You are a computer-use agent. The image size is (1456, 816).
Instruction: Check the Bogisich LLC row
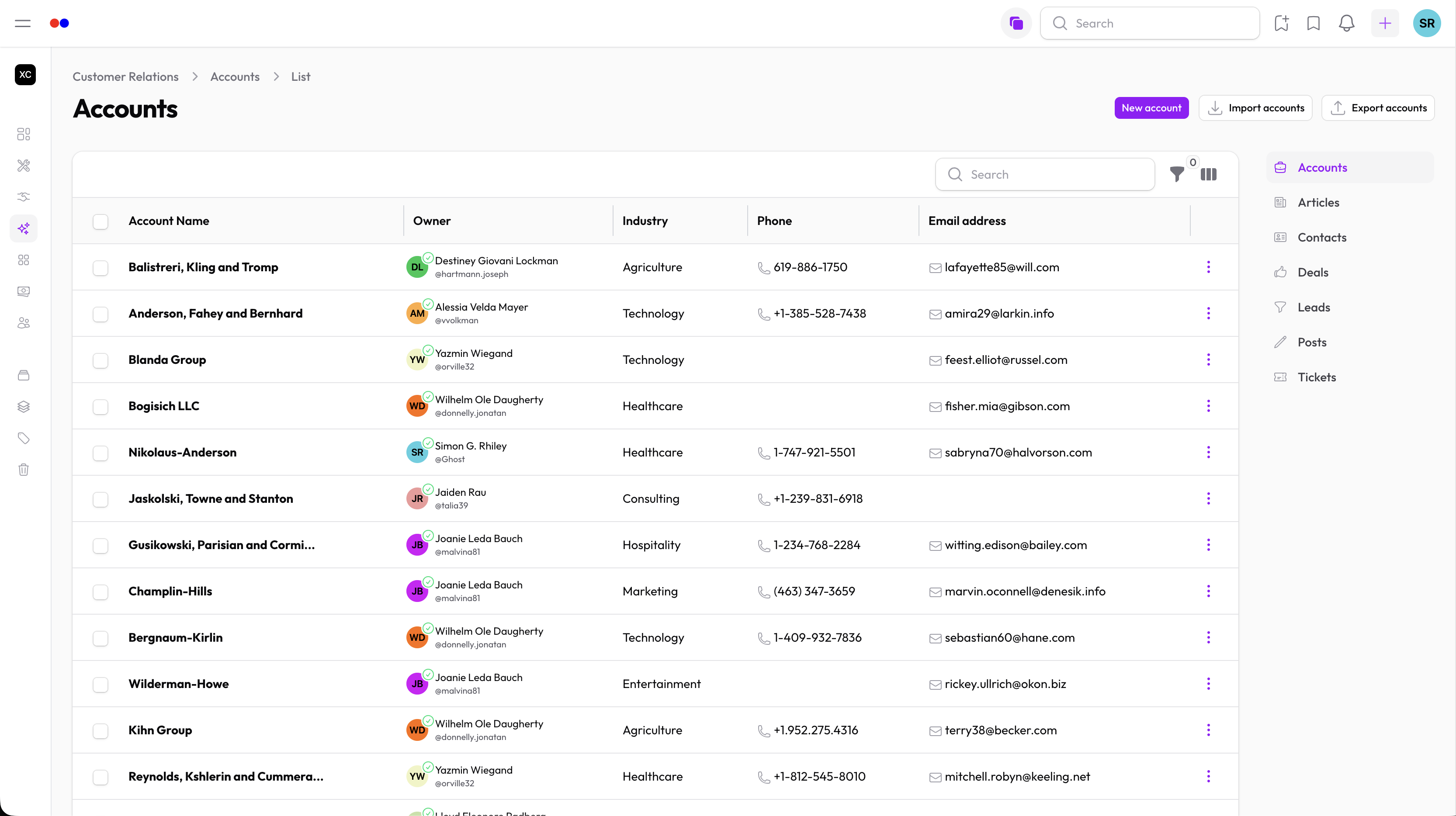click(101, 407)
